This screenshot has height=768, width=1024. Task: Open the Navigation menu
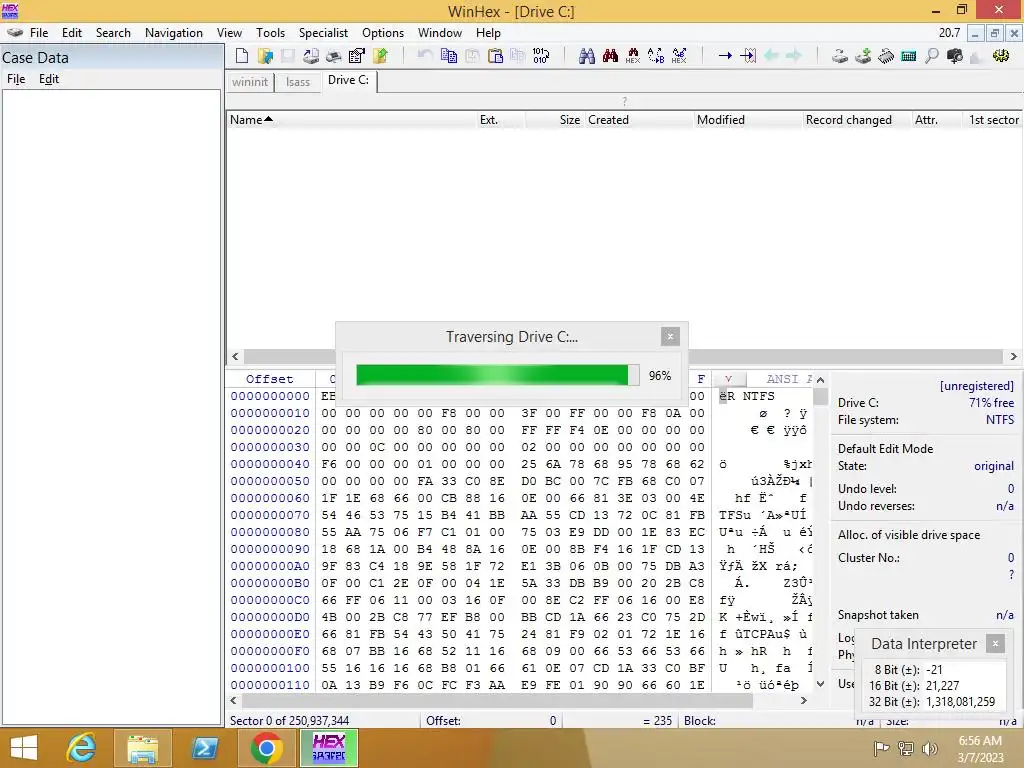174,33
